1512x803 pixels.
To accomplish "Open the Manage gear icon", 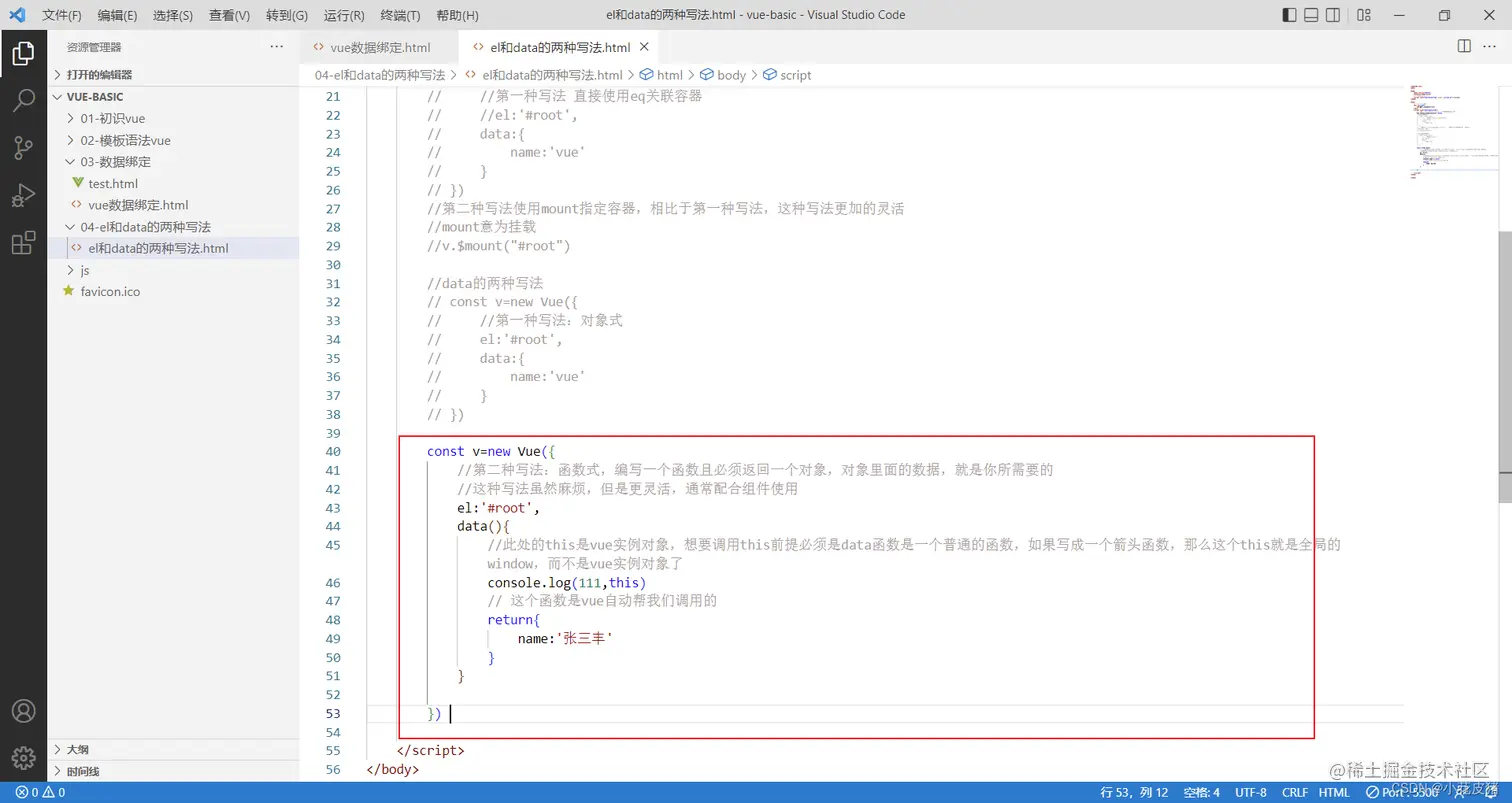I will coord(23,758).
